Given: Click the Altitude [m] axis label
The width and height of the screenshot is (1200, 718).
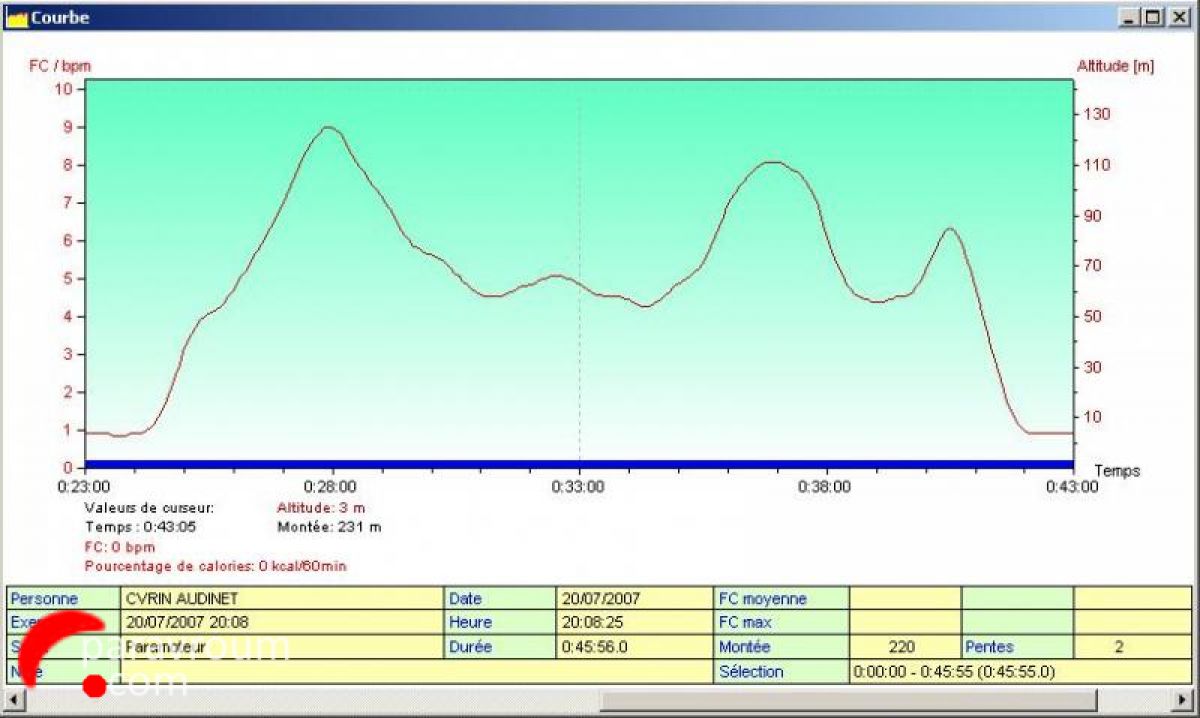Looking at the screenshot, I should point(1115,66).
